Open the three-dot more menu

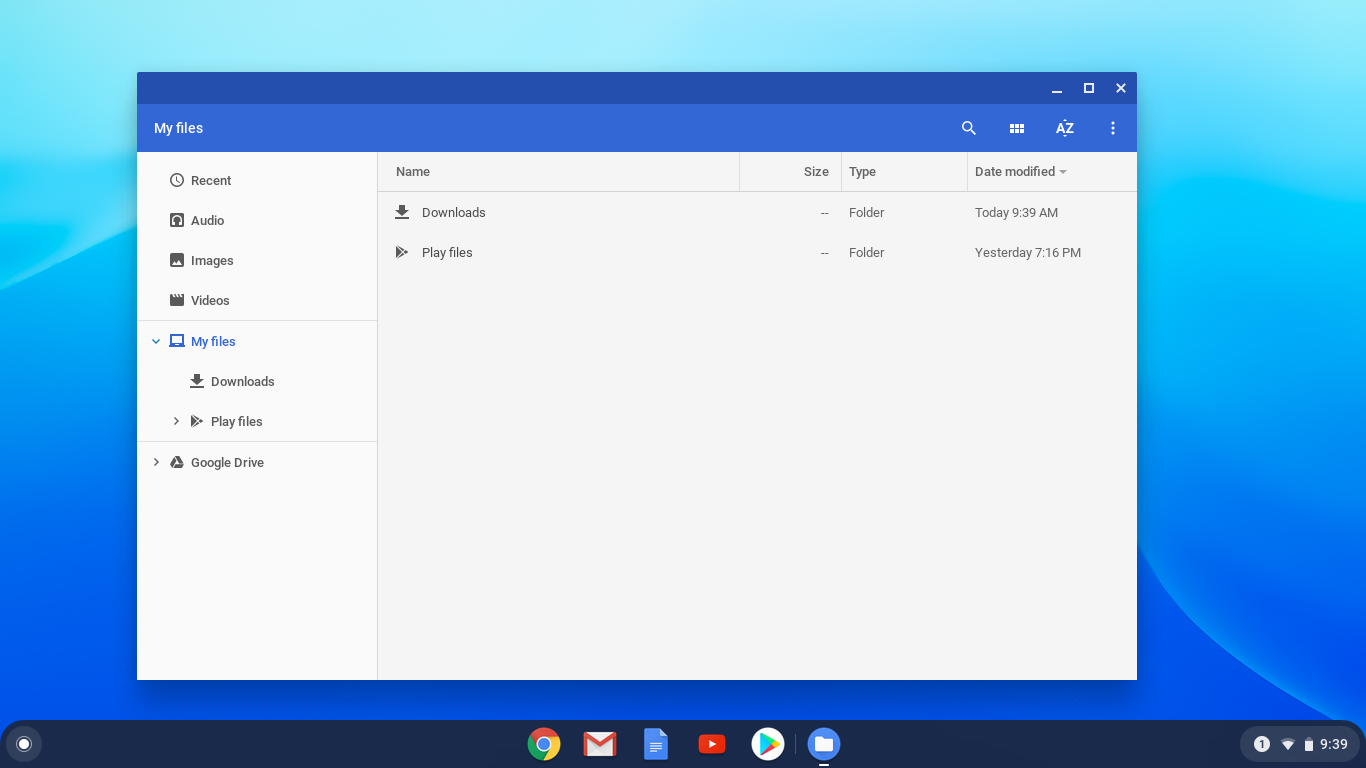point(1113,128)
